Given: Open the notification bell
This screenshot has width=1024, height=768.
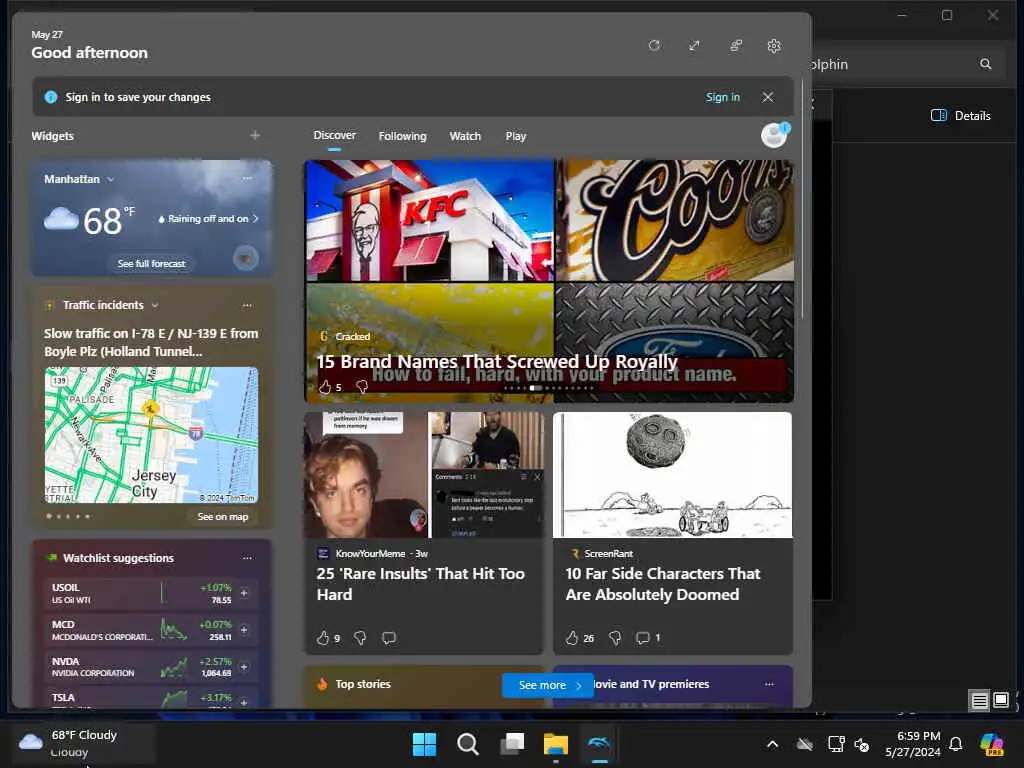Looking at the screenshot, I should (x=955, y=744).
